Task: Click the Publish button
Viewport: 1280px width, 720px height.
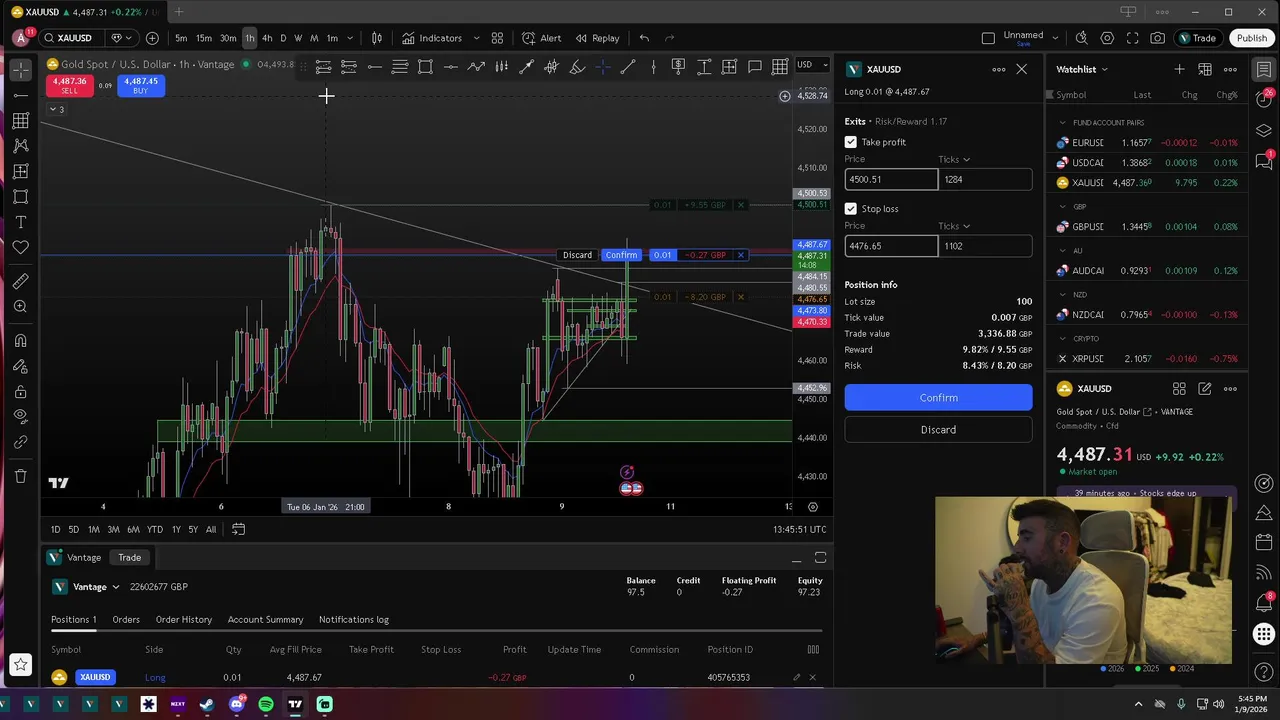Action: click(1251, 38)
